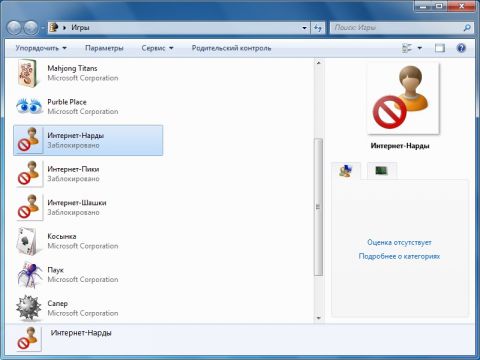Close the Игры window
Viewport: 480px width, 360px height.
tap(461, 6)
